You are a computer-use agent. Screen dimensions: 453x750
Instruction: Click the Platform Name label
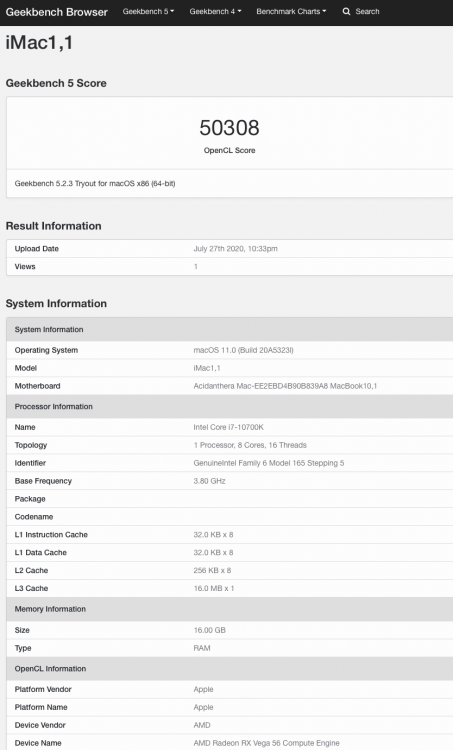point(41,707)
